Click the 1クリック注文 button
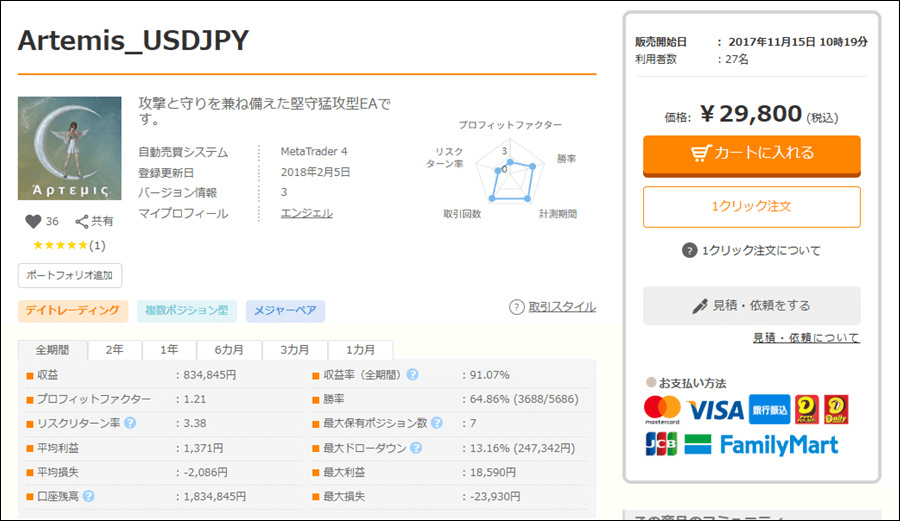This screenshot has height=521, width=900. [751, 206]
